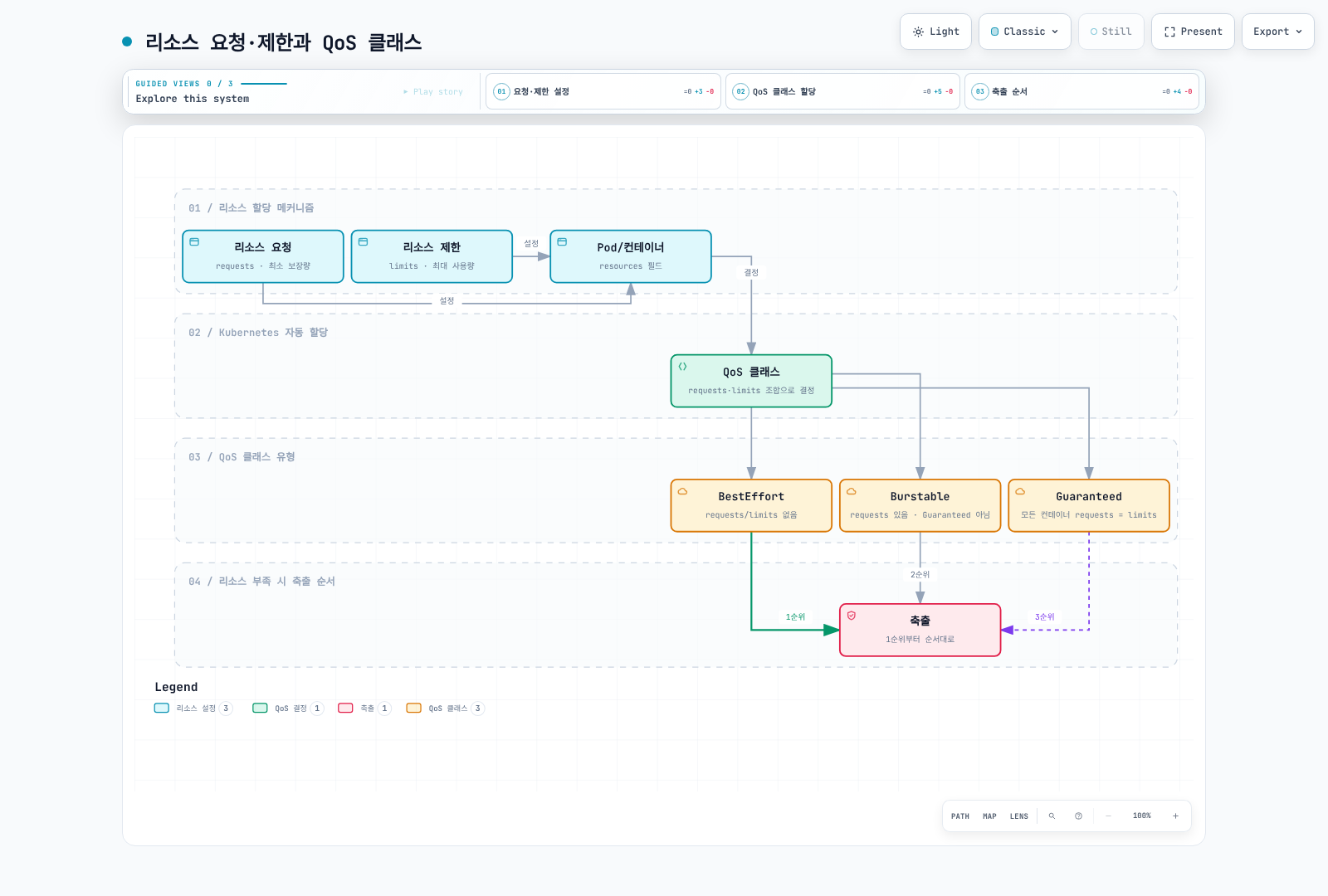
Task: Select the MAP mode tab
Action: (989, 816)
